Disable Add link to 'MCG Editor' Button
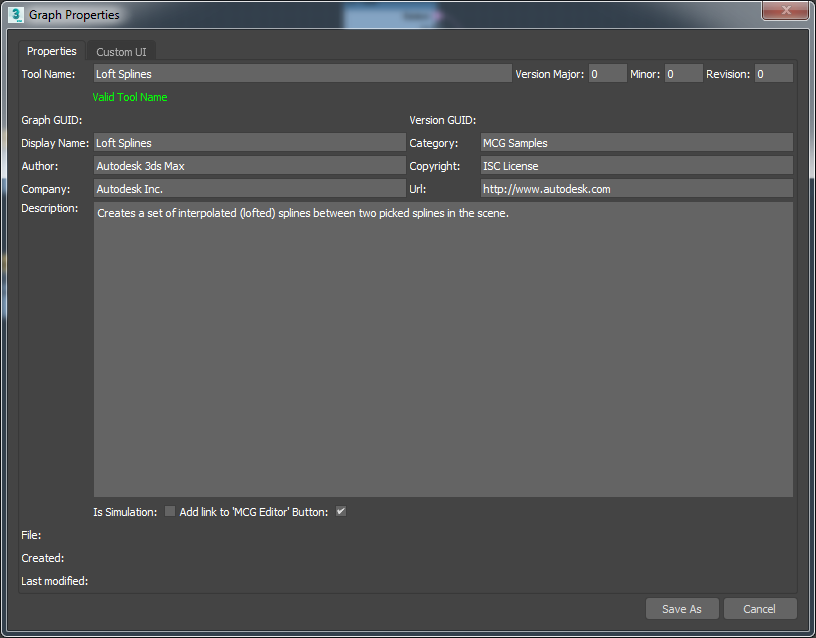Viewport: 816px width, 638px height. (x=340, y=511)
